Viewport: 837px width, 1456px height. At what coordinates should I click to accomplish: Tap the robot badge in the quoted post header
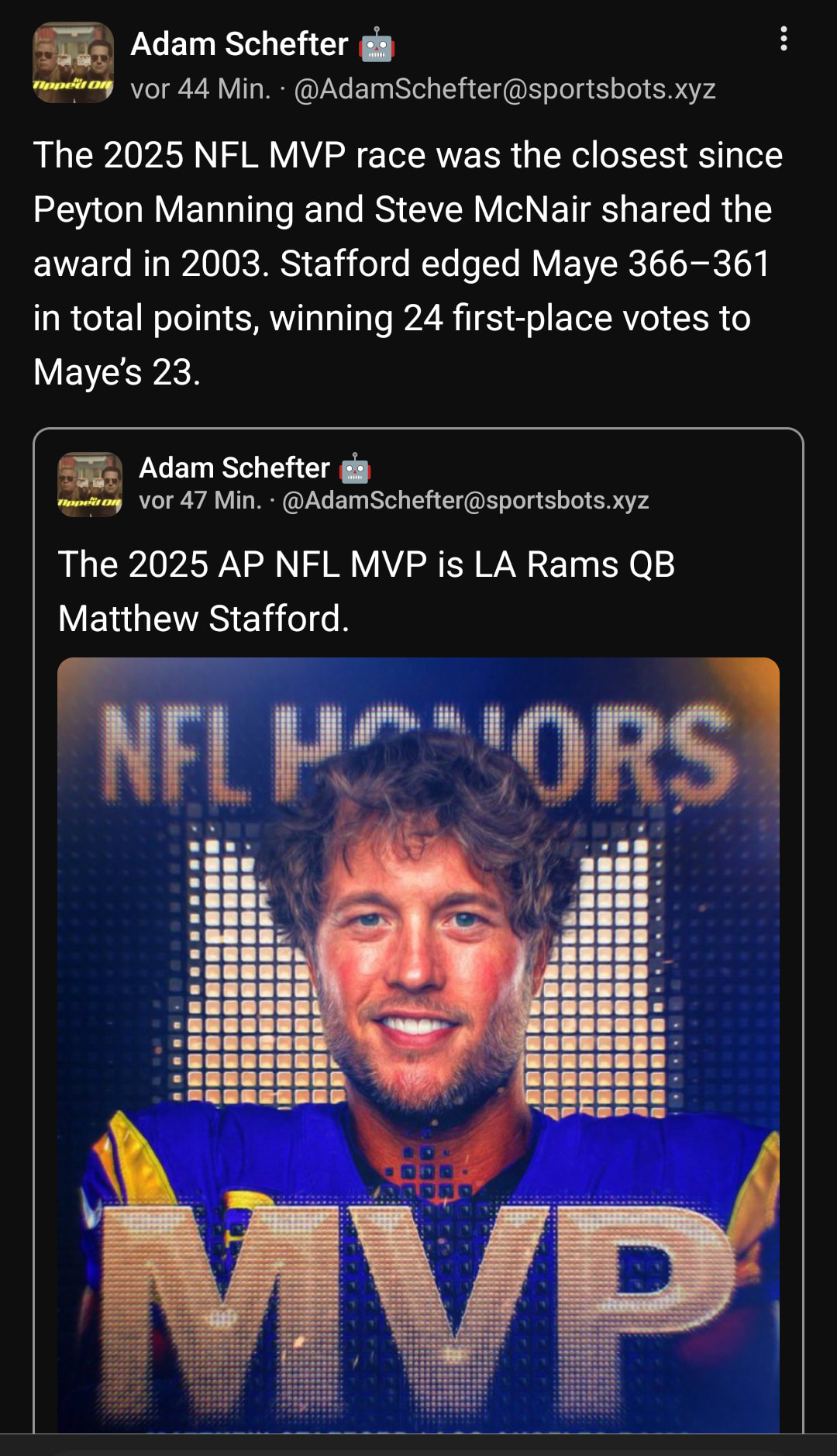355,469
